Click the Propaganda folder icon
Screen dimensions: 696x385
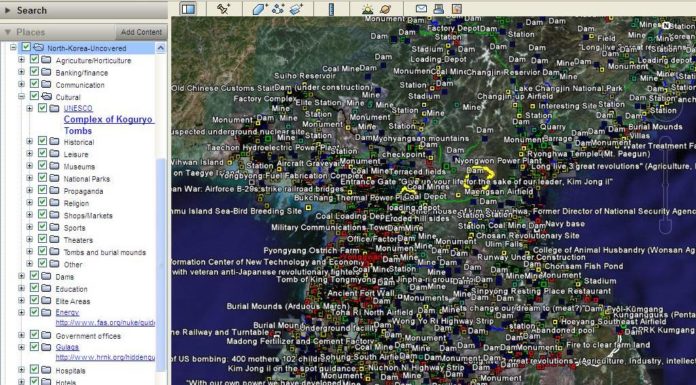[x=55, y=191]
